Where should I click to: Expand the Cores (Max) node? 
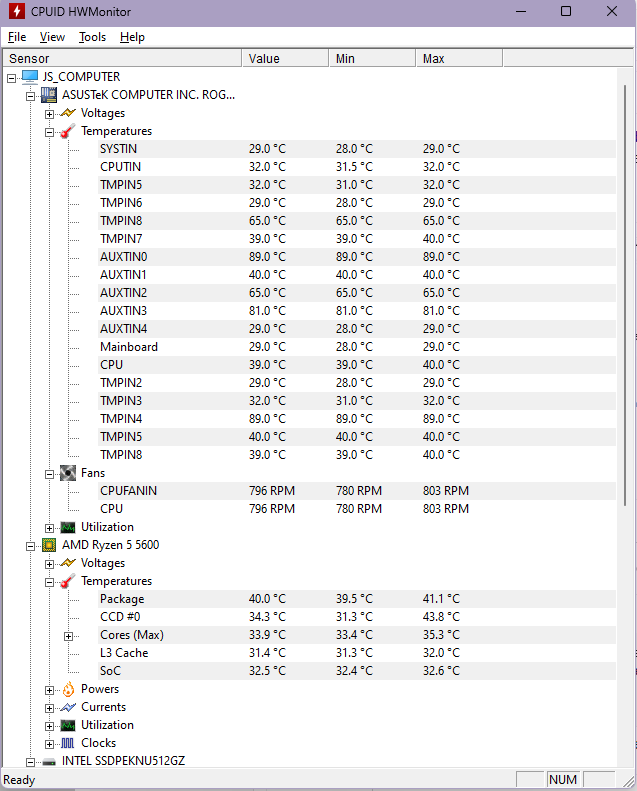point(69,636)
